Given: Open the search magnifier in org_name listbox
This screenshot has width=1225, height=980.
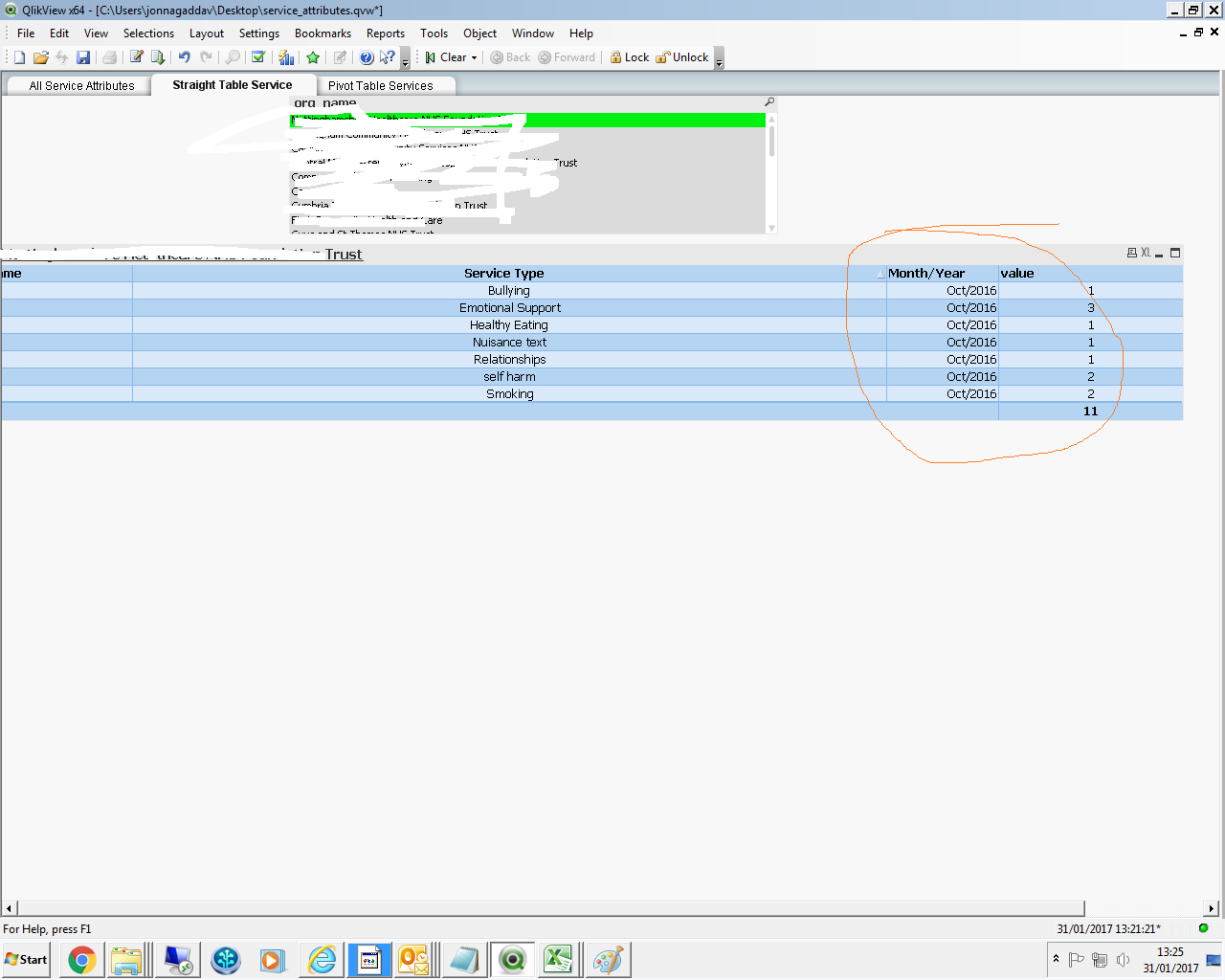Looking at the screenshot, I should (x=769, y=101).
